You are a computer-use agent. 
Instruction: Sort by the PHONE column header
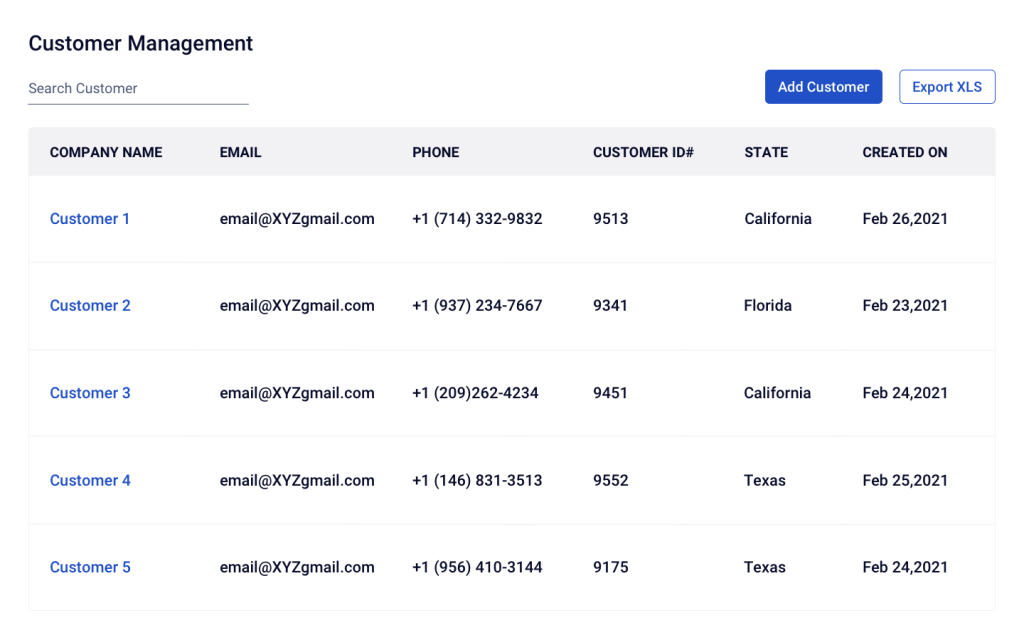click(435, 152)
